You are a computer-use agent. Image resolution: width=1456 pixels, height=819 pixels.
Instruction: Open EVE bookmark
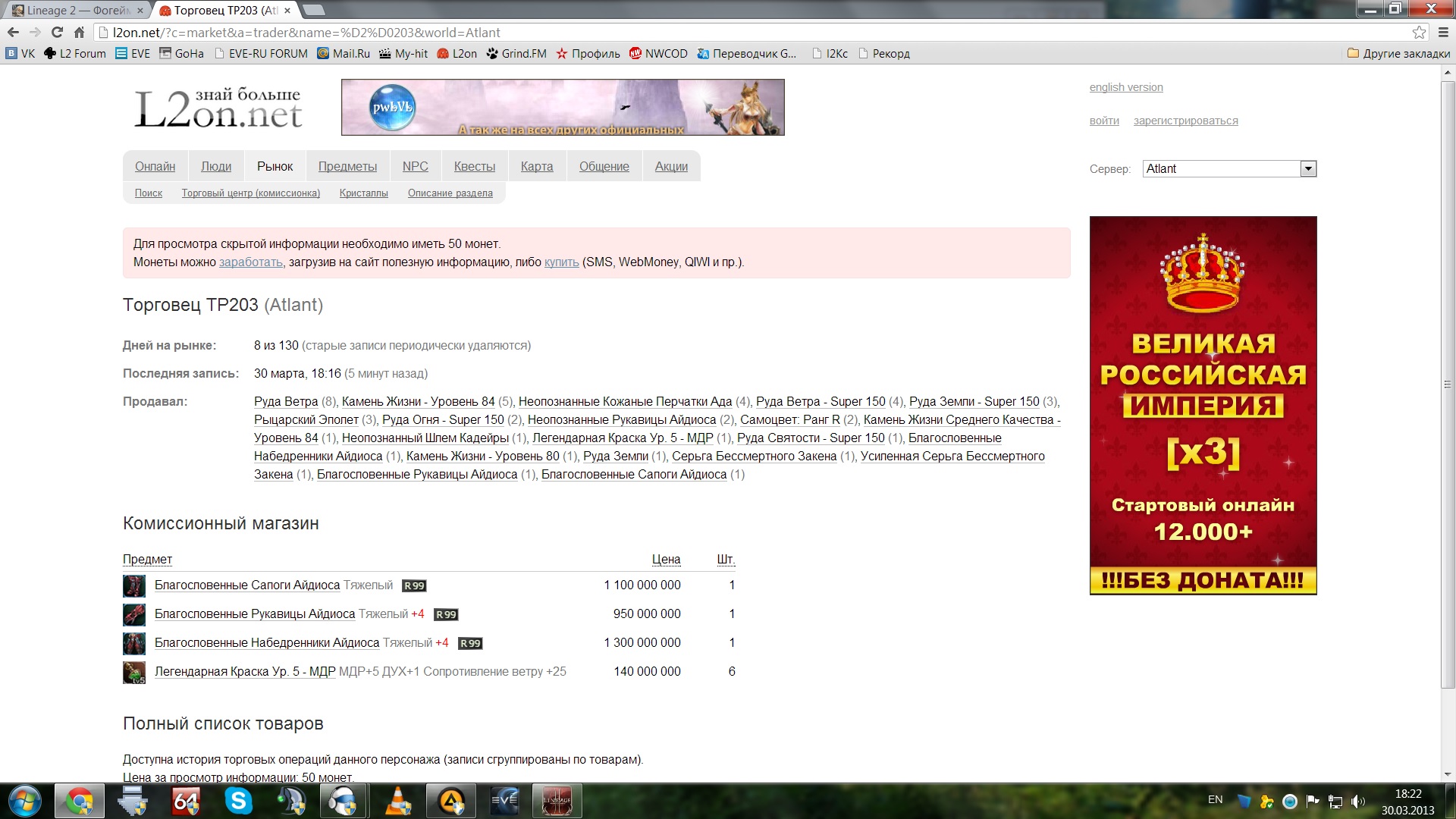pos(133,53)
